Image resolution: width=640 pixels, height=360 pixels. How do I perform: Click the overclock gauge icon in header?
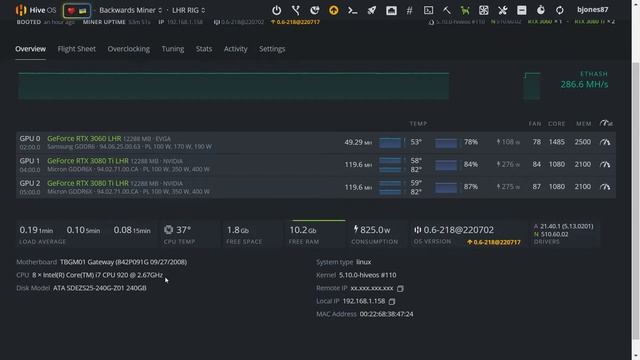[x=606, y=123]
